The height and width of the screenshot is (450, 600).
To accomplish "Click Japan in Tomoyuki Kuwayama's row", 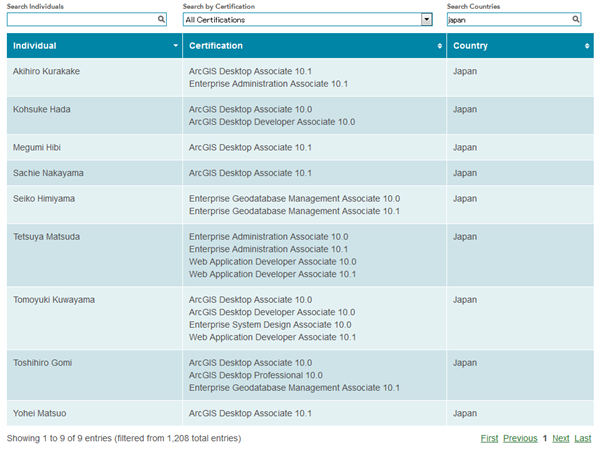I will click(465, 300).
